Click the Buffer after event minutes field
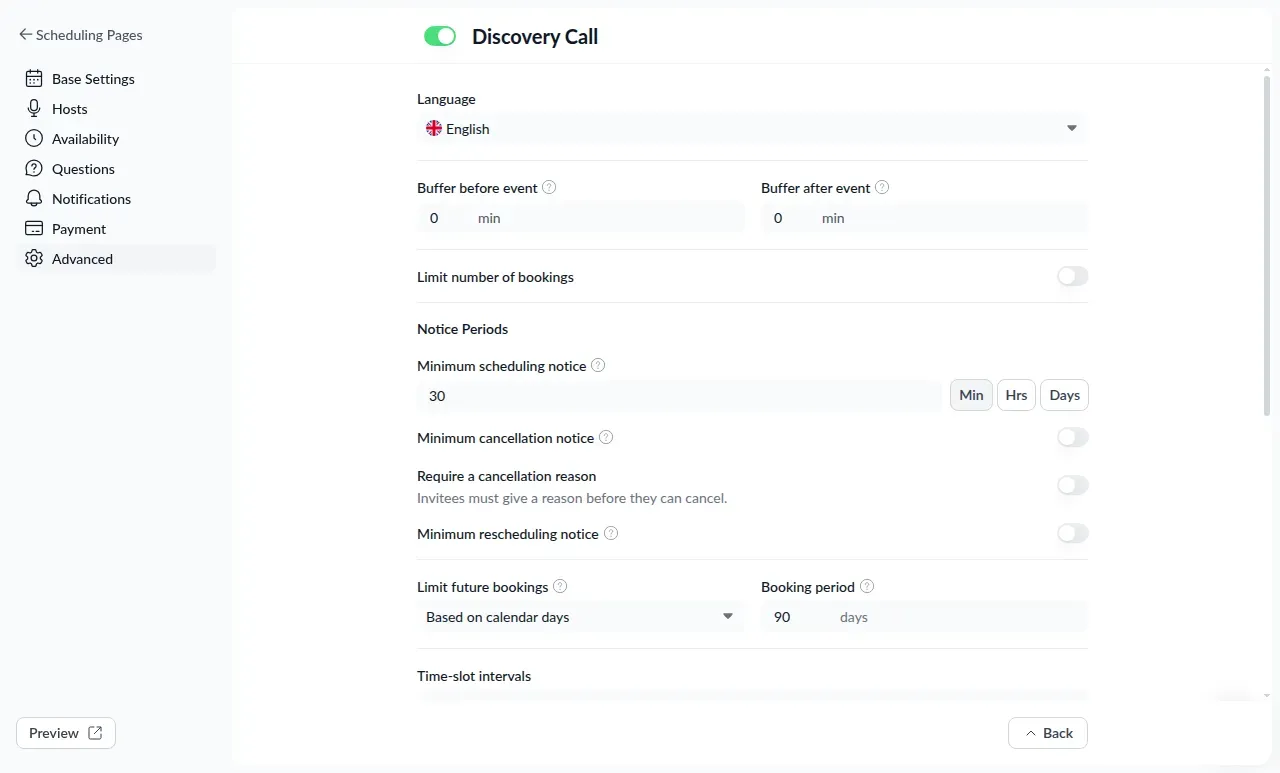The height and width of the screenshot is (773, 1280). point(924,218)
